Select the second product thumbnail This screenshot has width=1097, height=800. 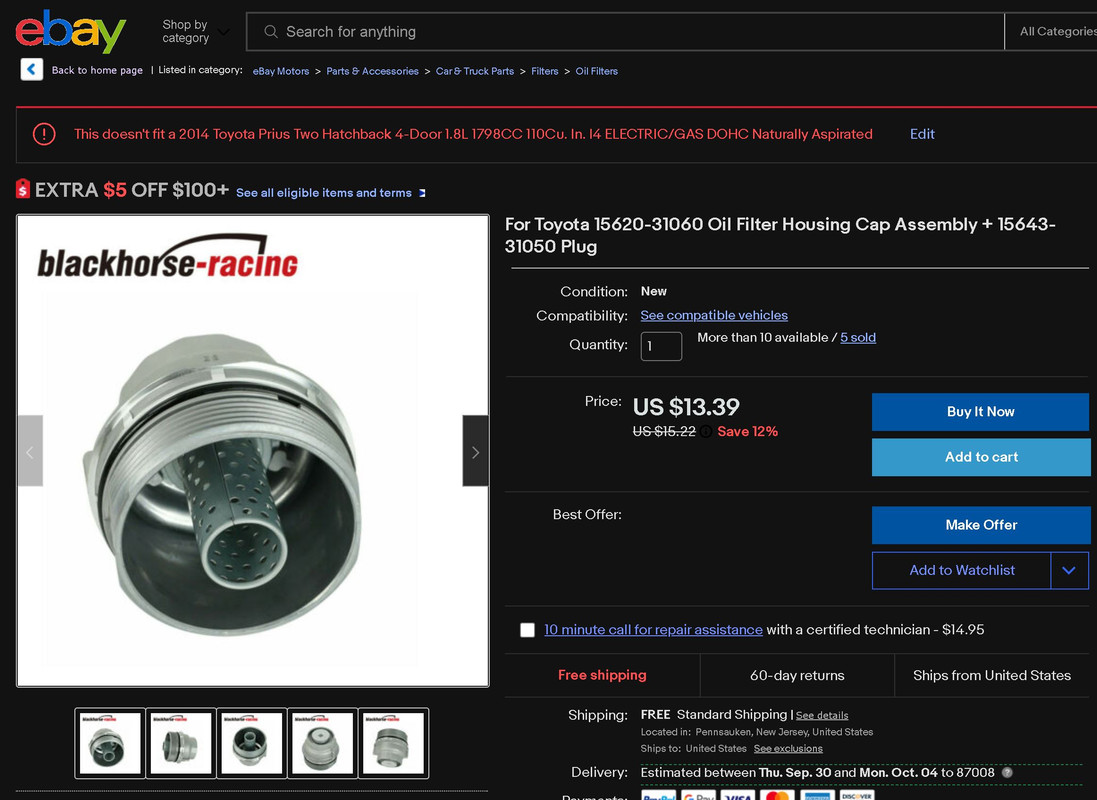point(181,743)
